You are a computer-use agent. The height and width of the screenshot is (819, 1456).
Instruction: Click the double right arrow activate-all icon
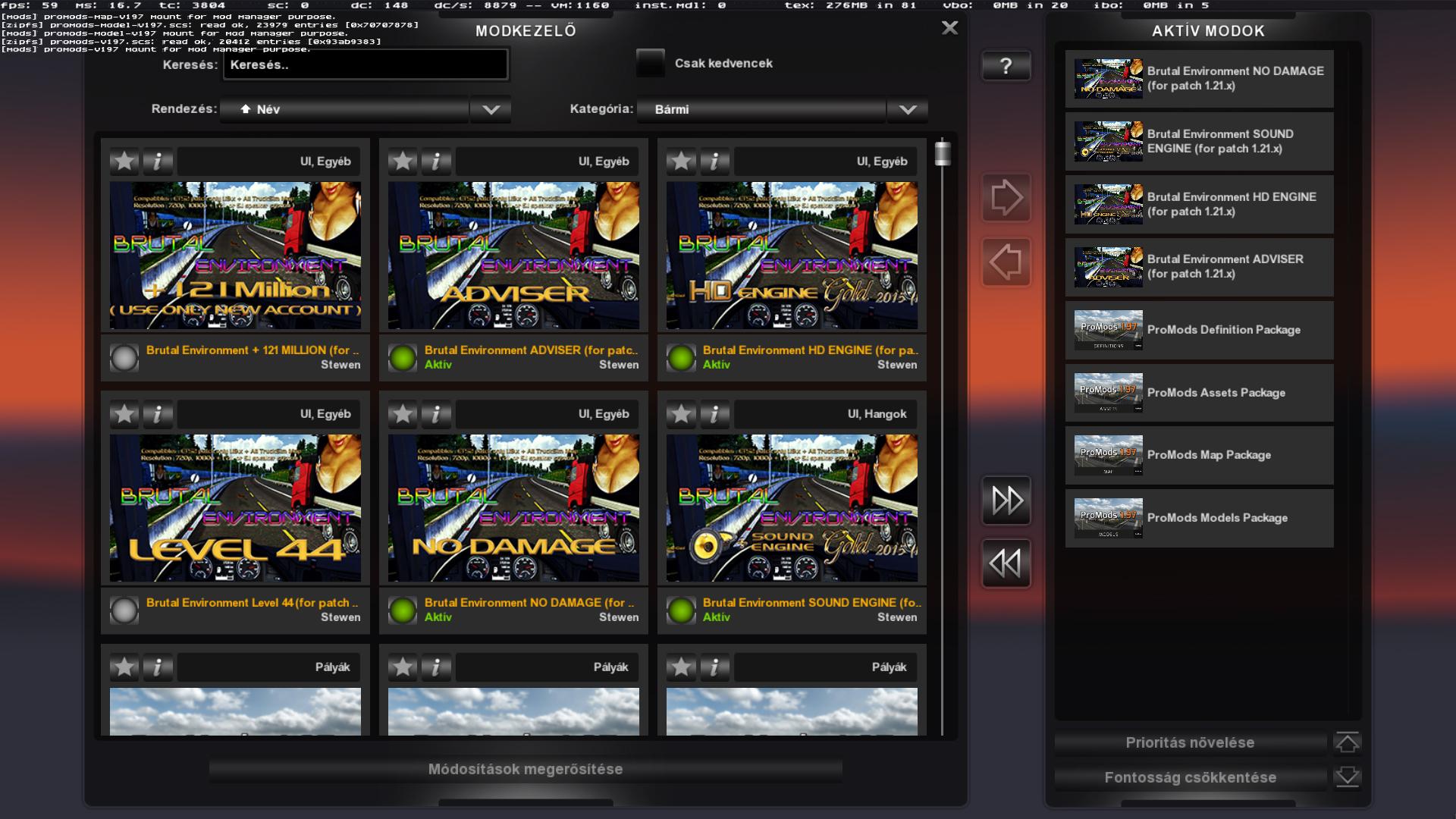tap(1006, 500)
